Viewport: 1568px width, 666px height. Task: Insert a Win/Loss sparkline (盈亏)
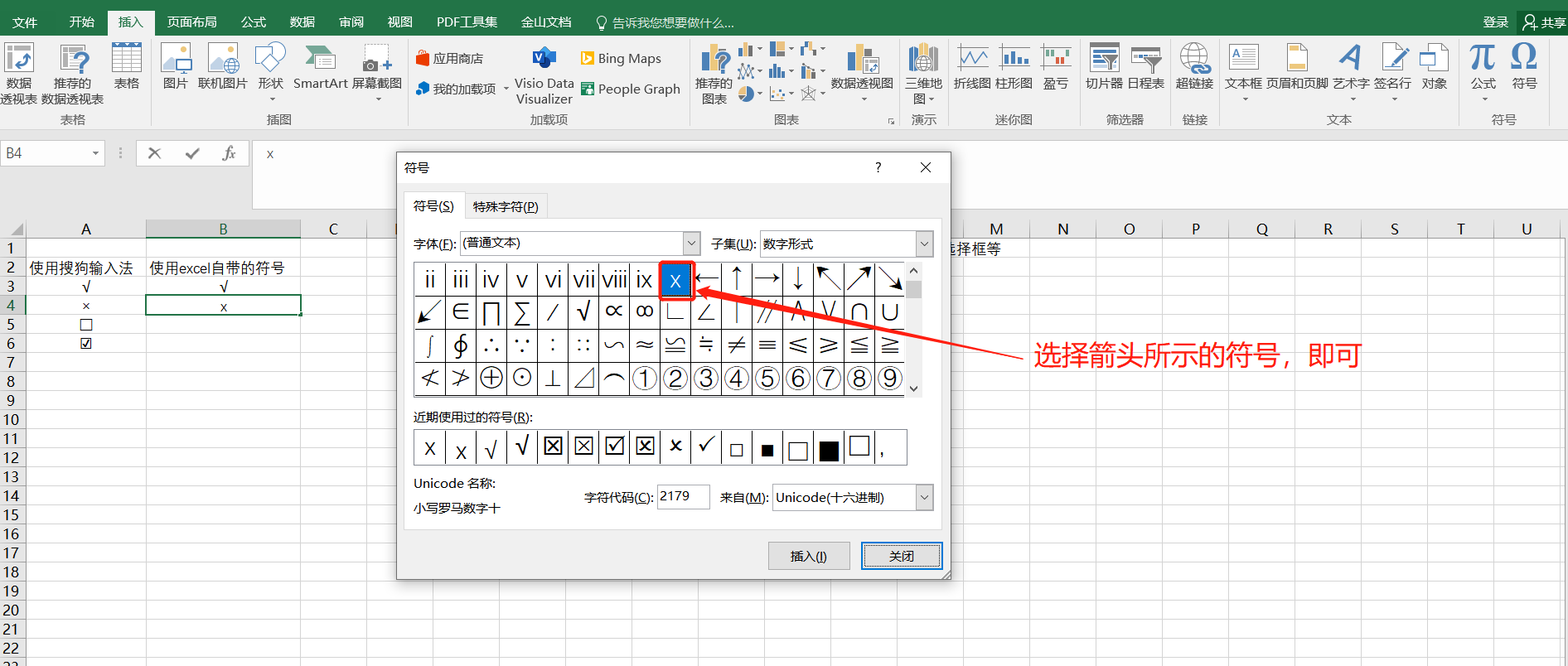click(1056, 66)
